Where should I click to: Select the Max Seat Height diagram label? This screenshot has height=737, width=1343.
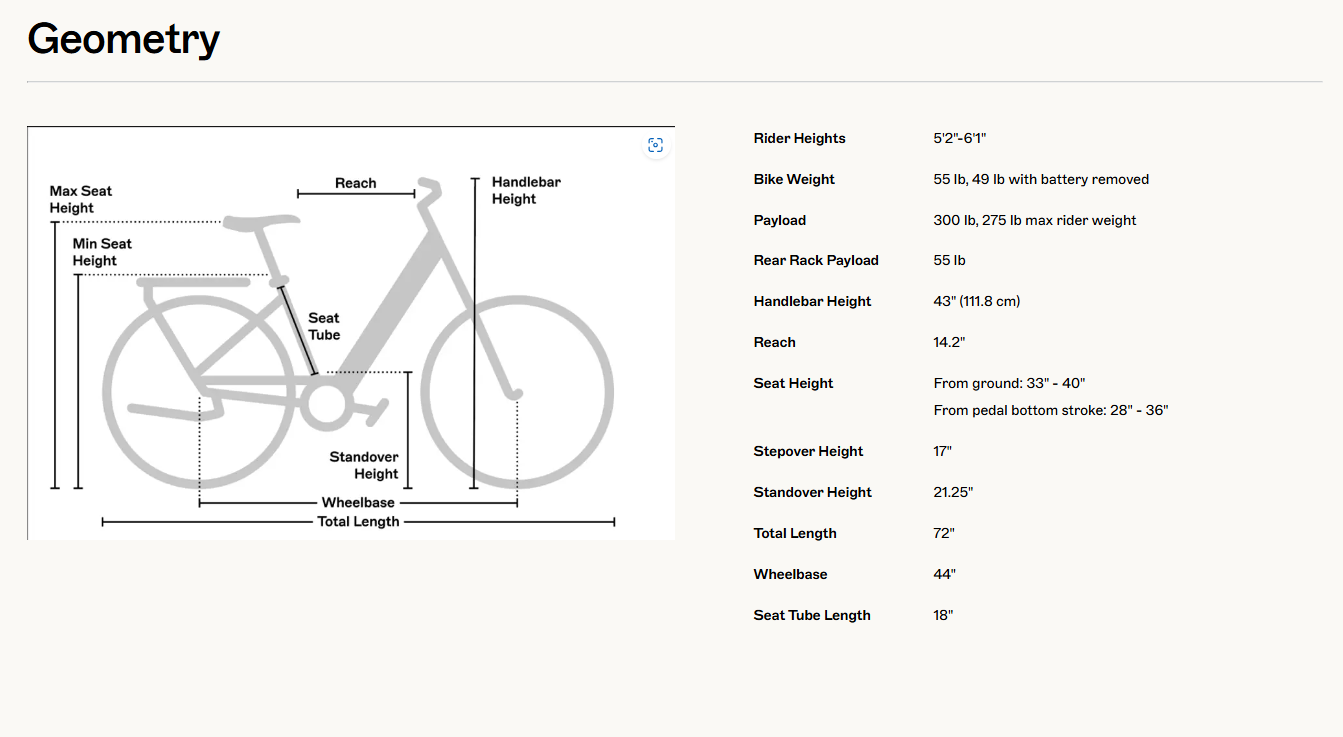tap(81, 199)
